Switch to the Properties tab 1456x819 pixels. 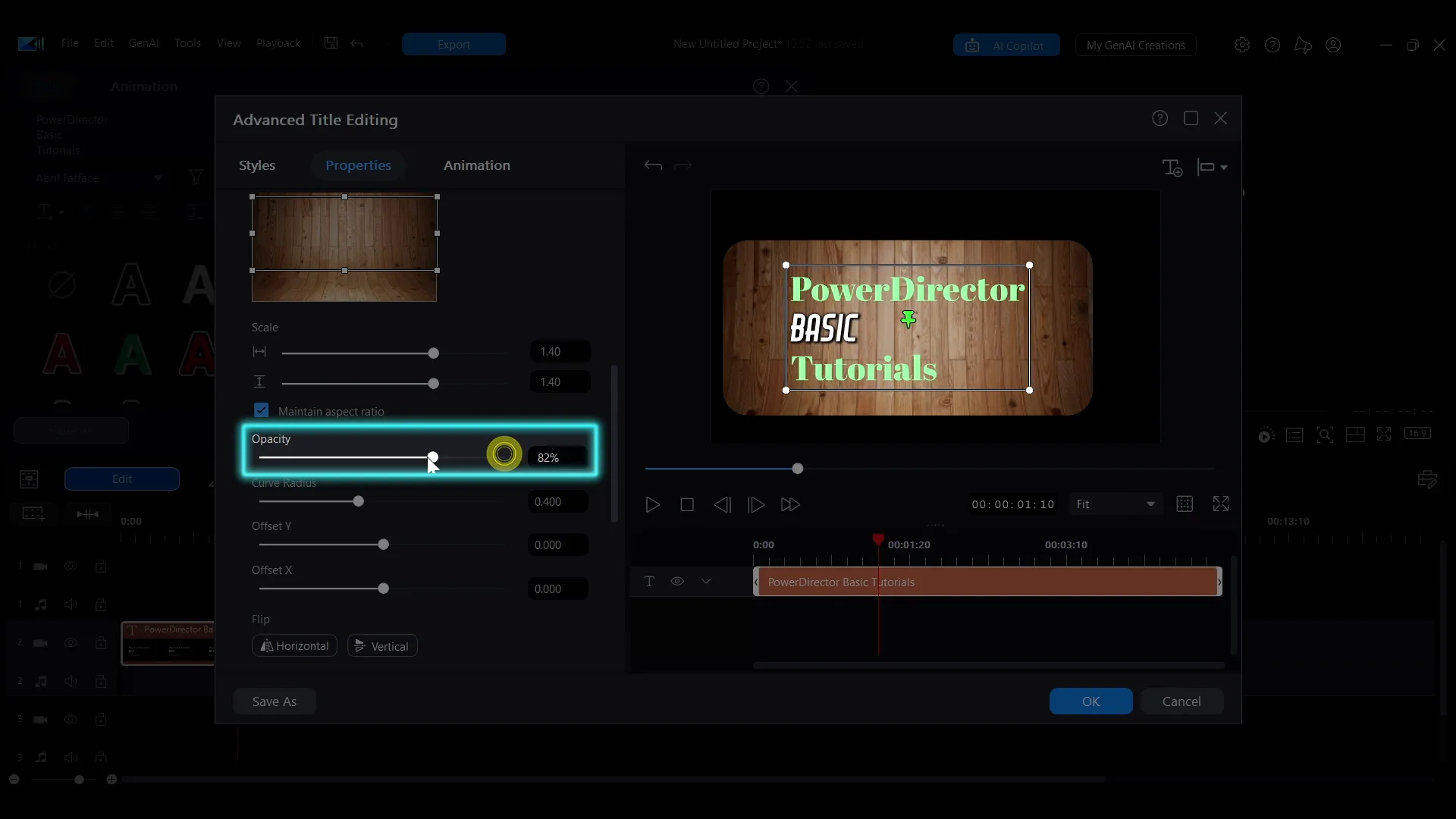pyautogui.click(x=358, y=165)
